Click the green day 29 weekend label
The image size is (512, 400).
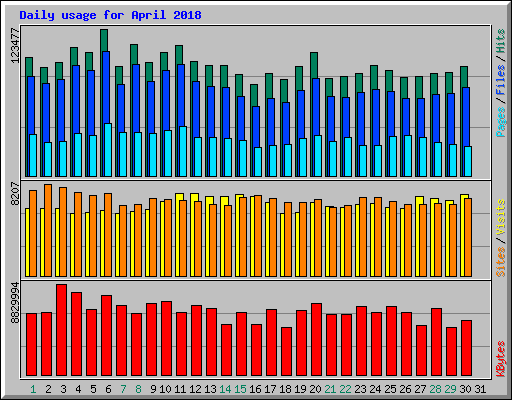[450, 389]
